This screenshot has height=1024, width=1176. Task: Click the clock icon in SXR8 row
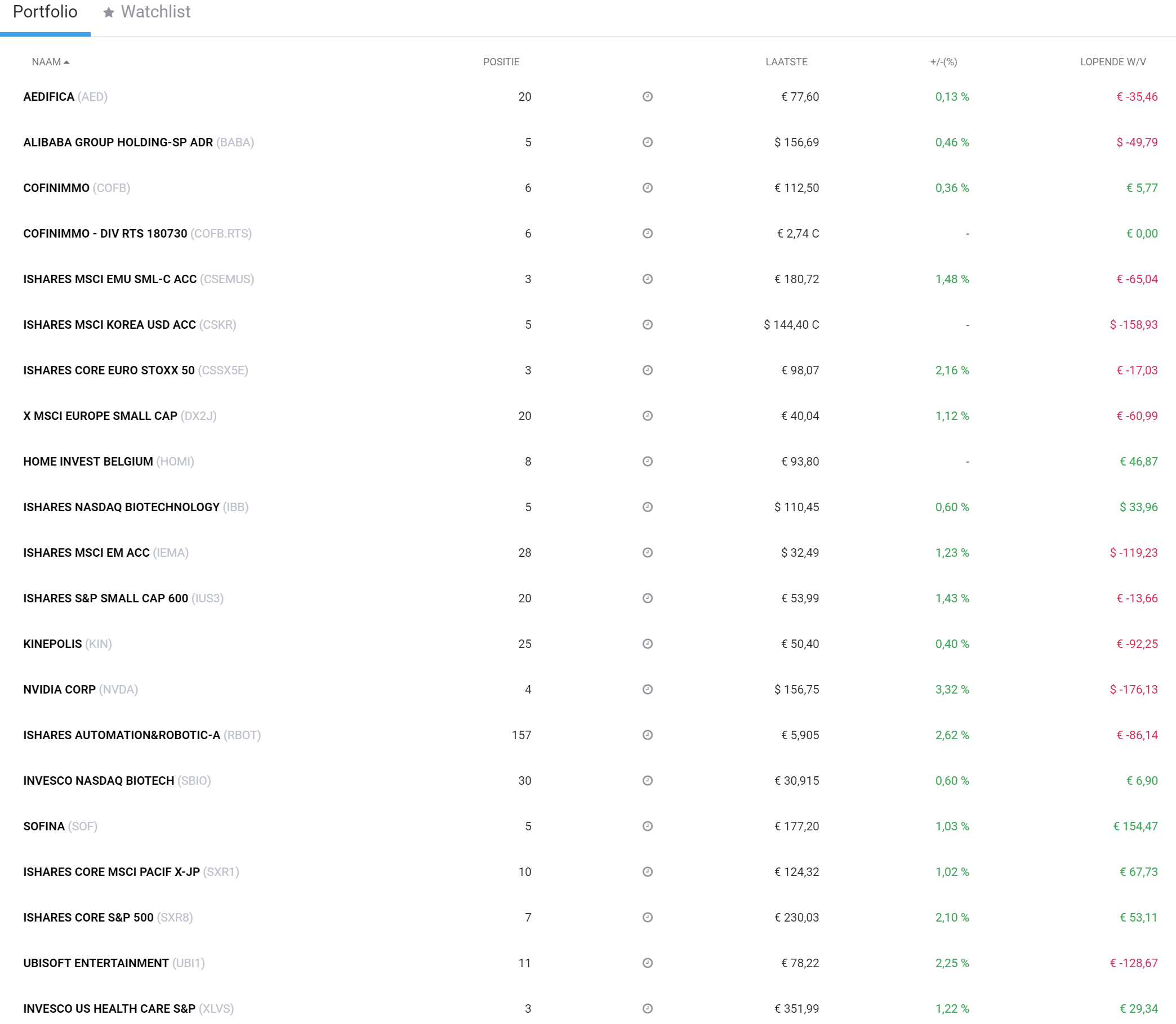[647, 918]
